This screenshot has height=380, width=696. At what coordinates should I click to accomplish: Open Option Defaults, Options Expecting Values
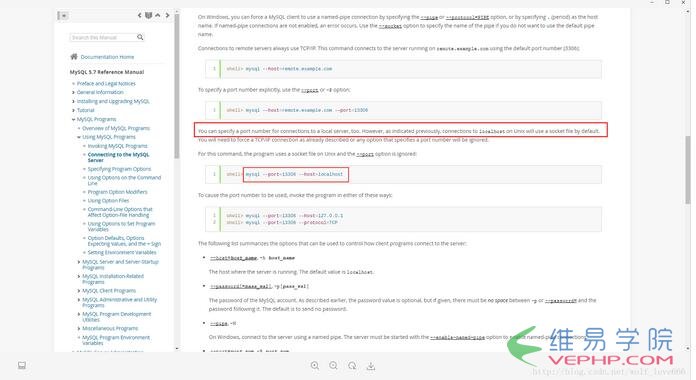(x=124, y=241)
